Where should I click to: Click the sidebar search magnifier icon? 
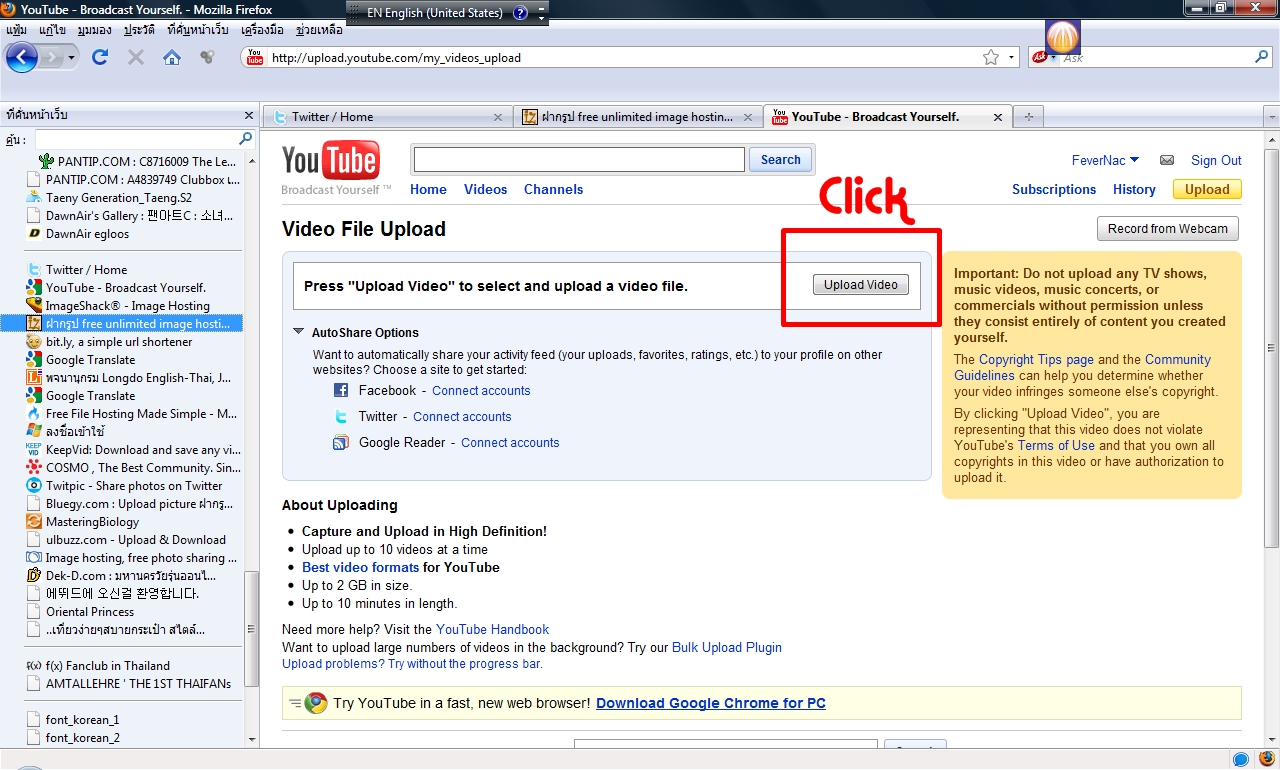246,139
